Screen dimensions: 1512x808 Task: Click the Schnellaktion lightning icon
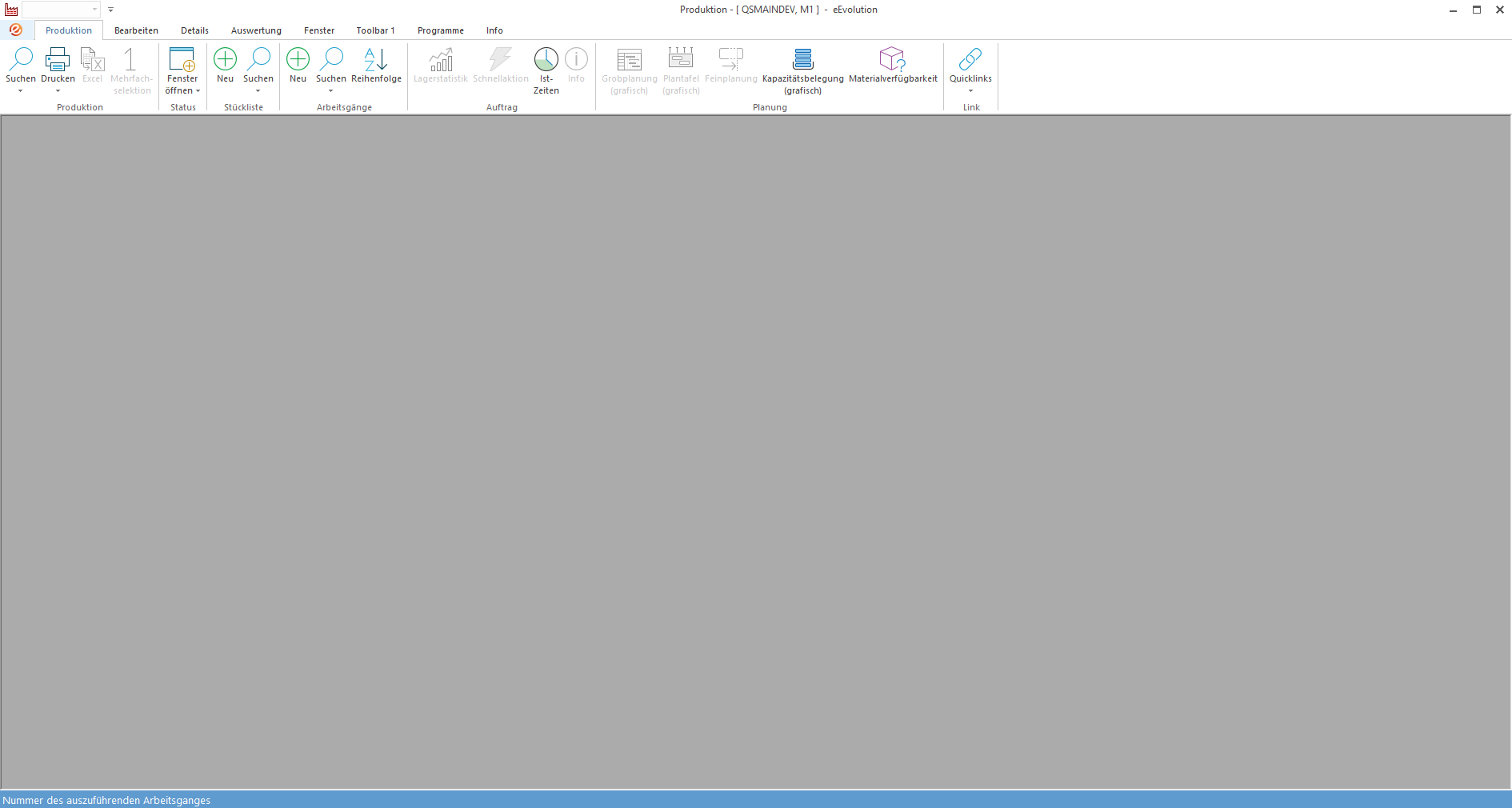[501, 59]
